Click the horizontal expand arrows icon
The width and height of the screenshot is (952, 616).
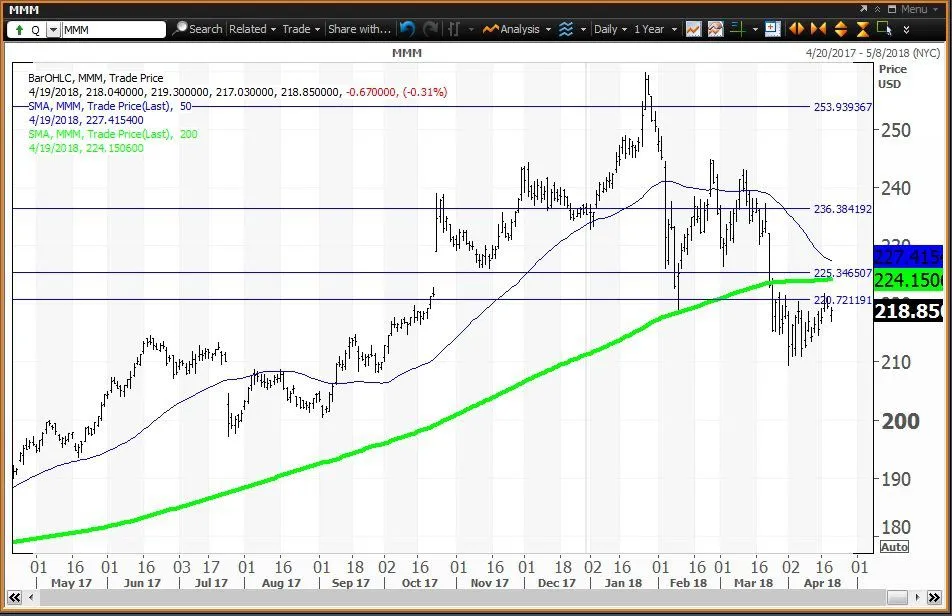[x=796, y=29]
